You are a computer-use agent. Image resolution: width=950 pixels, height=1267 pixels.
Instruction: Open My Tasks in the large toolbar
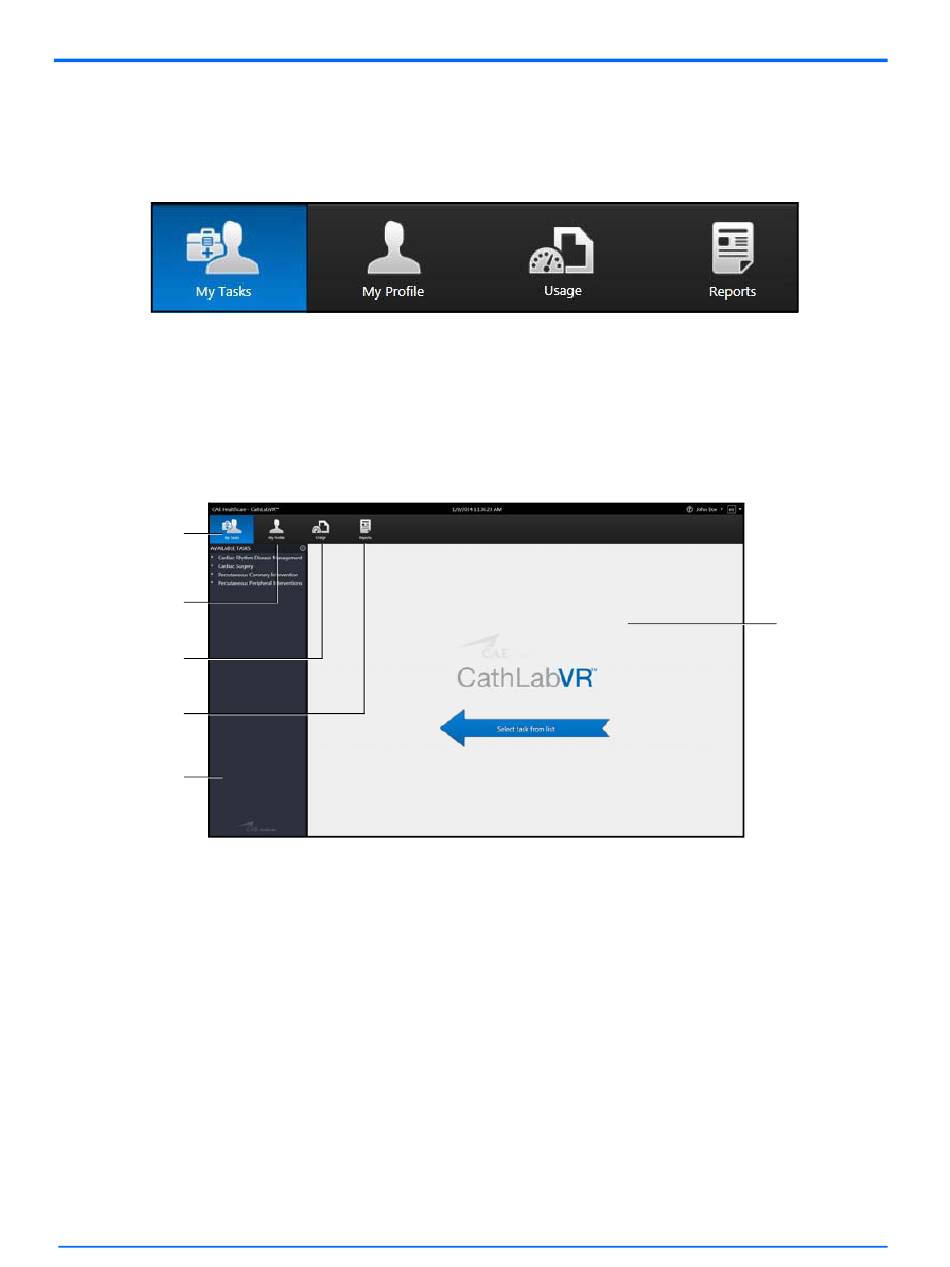pos(229,258)
